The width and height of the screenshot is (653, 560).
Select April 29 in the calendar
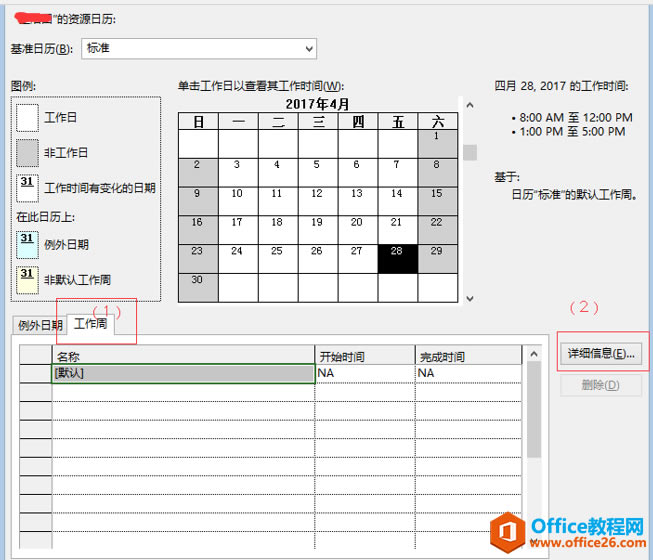coord(438,259)
